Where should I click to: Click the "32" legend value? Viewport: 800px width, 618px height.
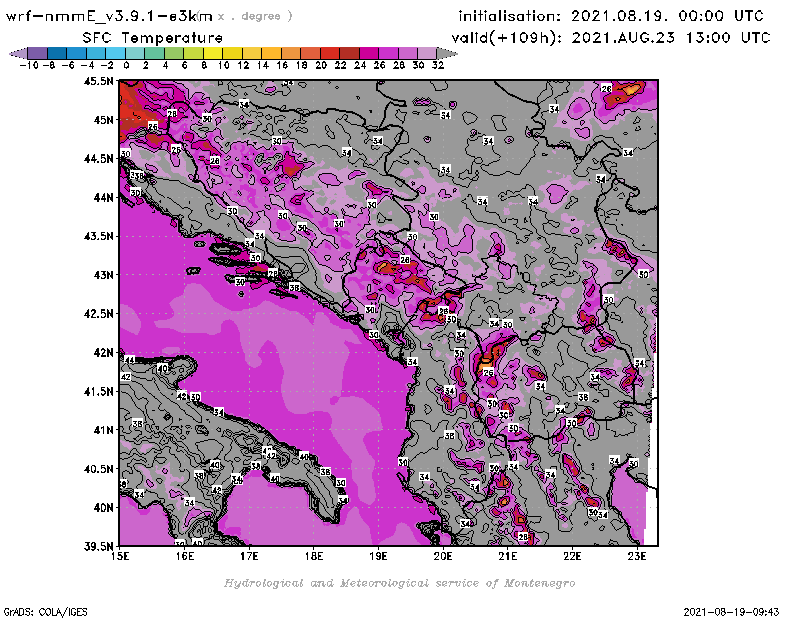point(438,66)
